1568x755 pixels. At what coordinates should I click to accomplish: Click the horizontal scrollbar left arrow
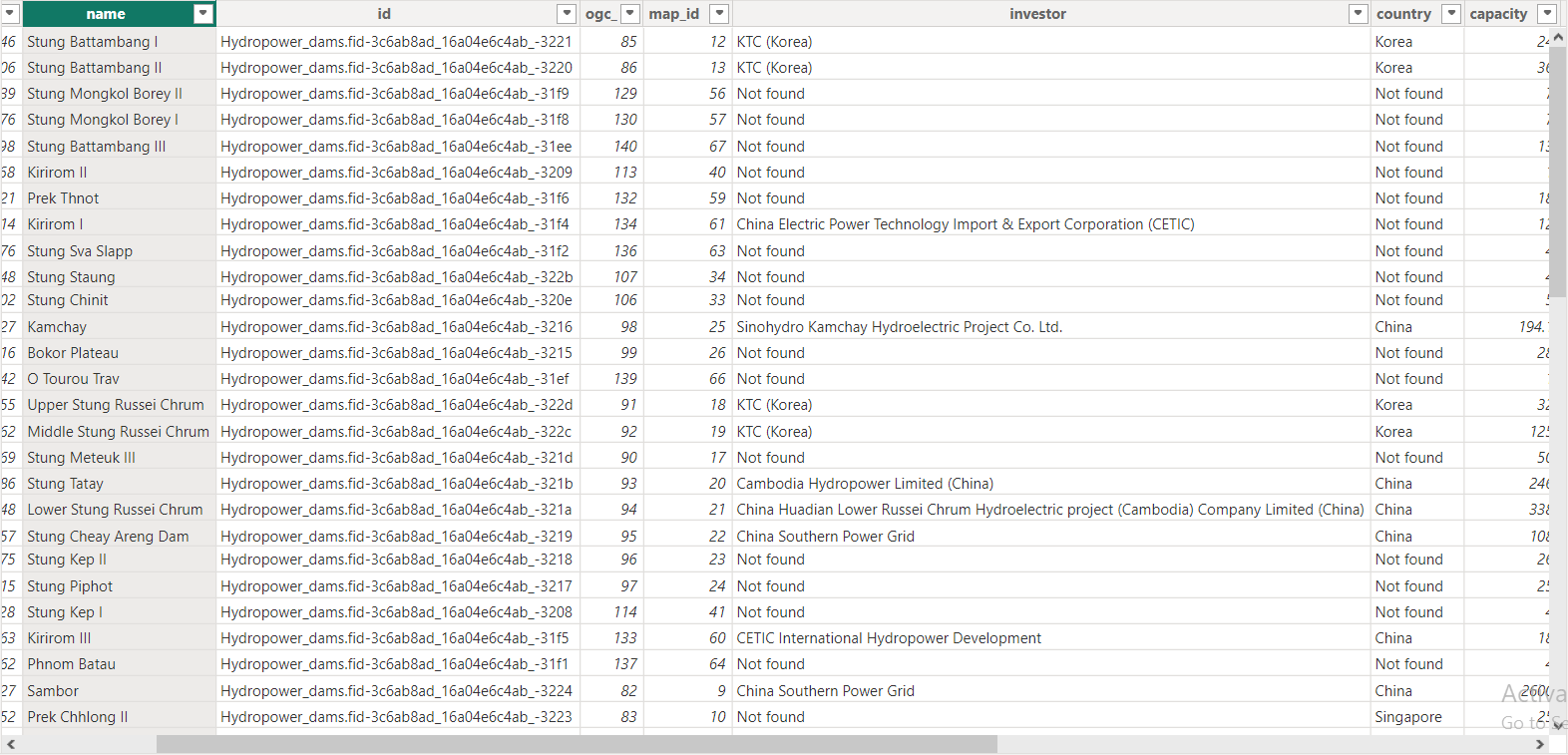click(x=10, y=744)
